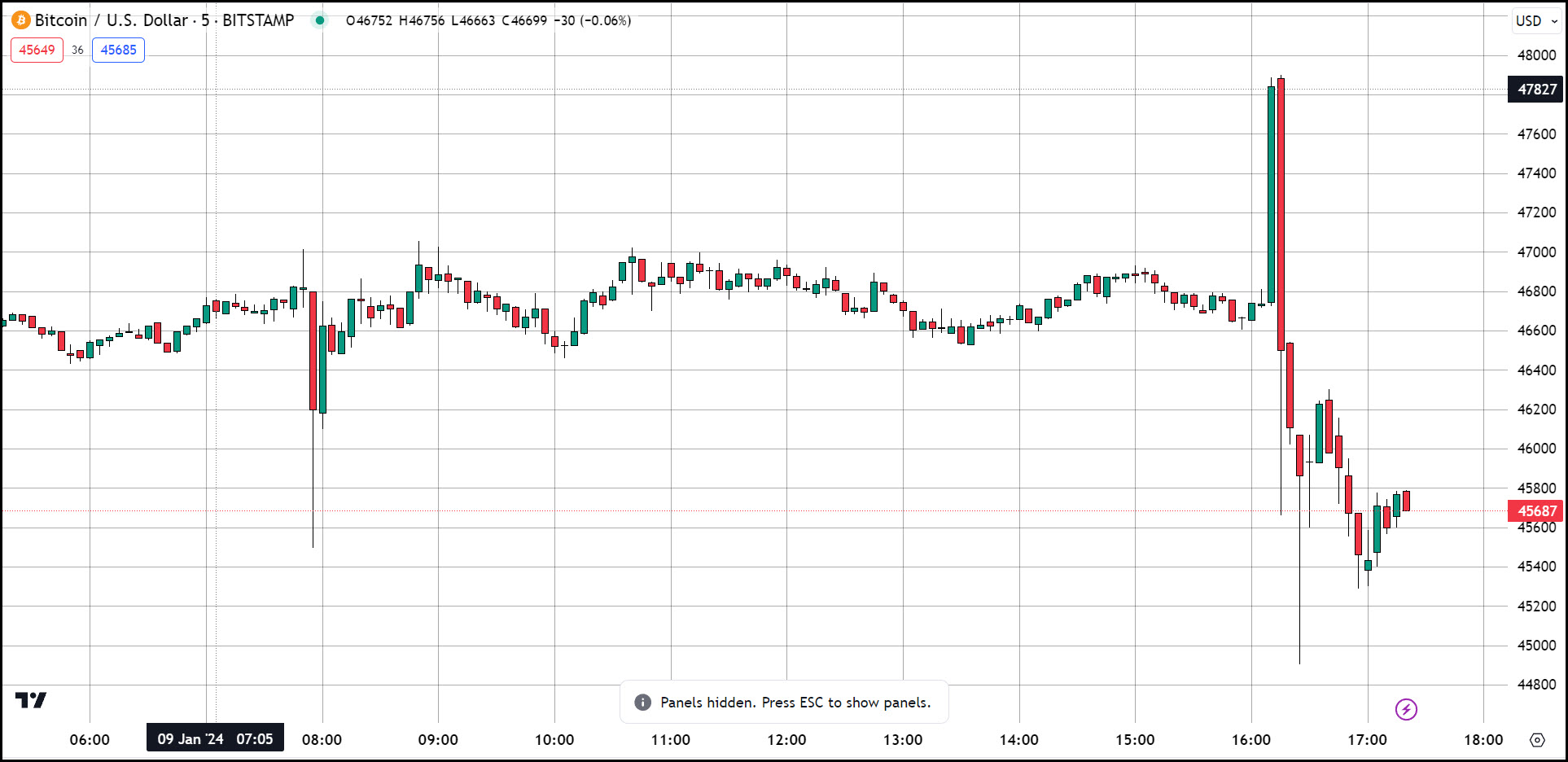Click the TradingView logo
The width and height of the screenshot is (1568, 762).
pos(31,700)
